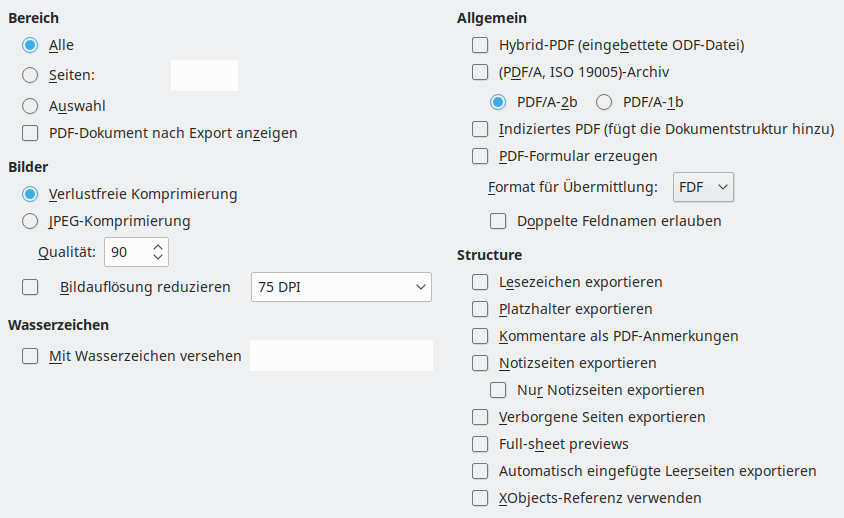Tick Indiziertes PDF checkbox
844x518 pixels.
[x=480, y=129]
